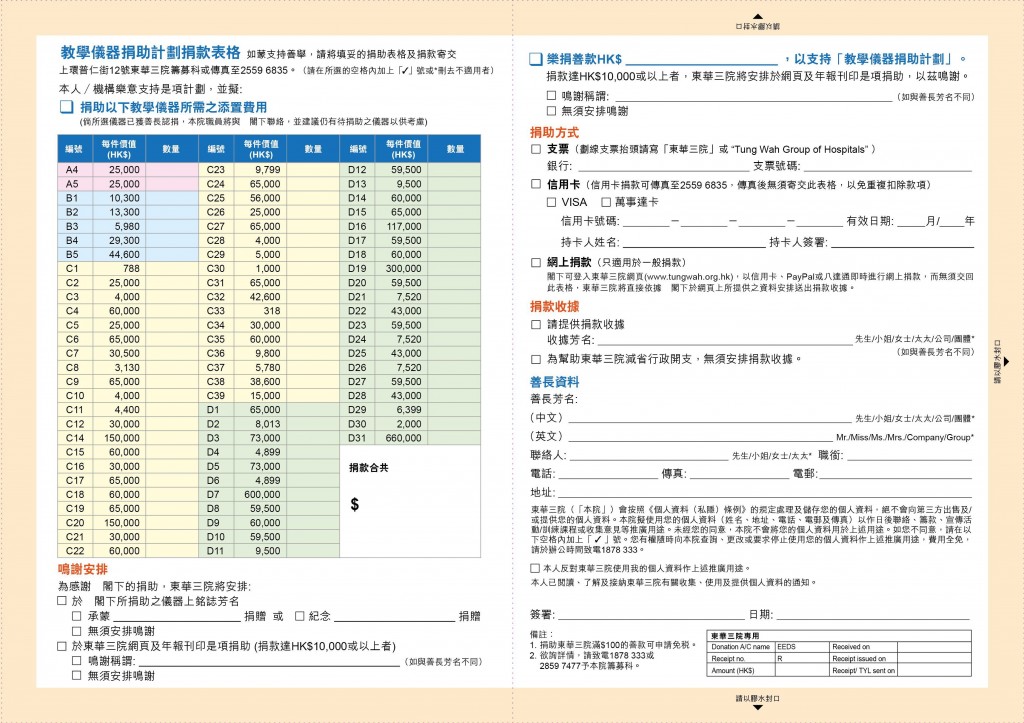Check the 紀念 (in memory of) option
Image resolution: width=1024 pixels, height=723 pixels.
[x=300, y=614]
